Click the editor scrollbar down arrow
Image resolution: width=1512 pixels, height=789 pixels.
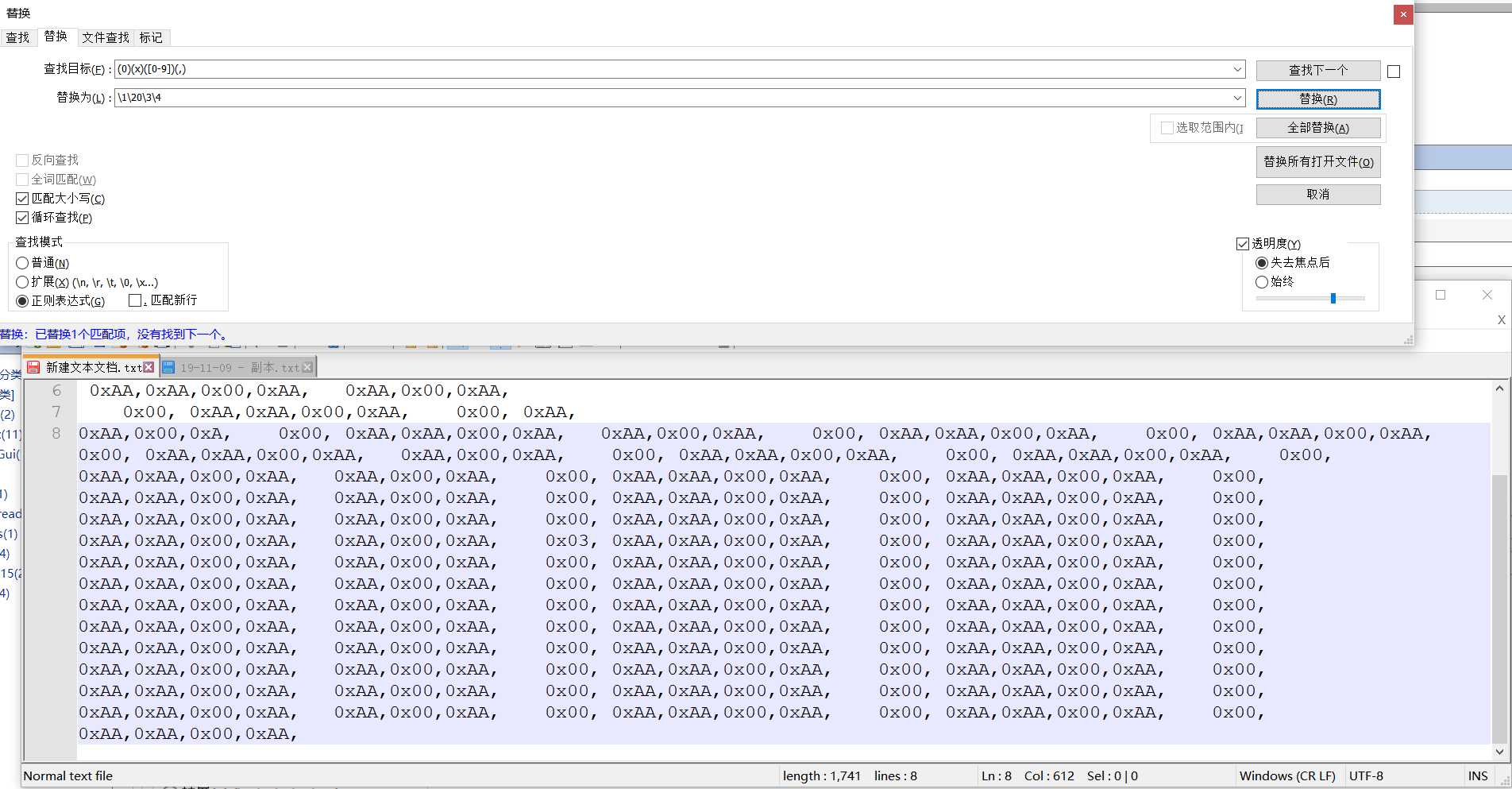tap(1499, 752)
